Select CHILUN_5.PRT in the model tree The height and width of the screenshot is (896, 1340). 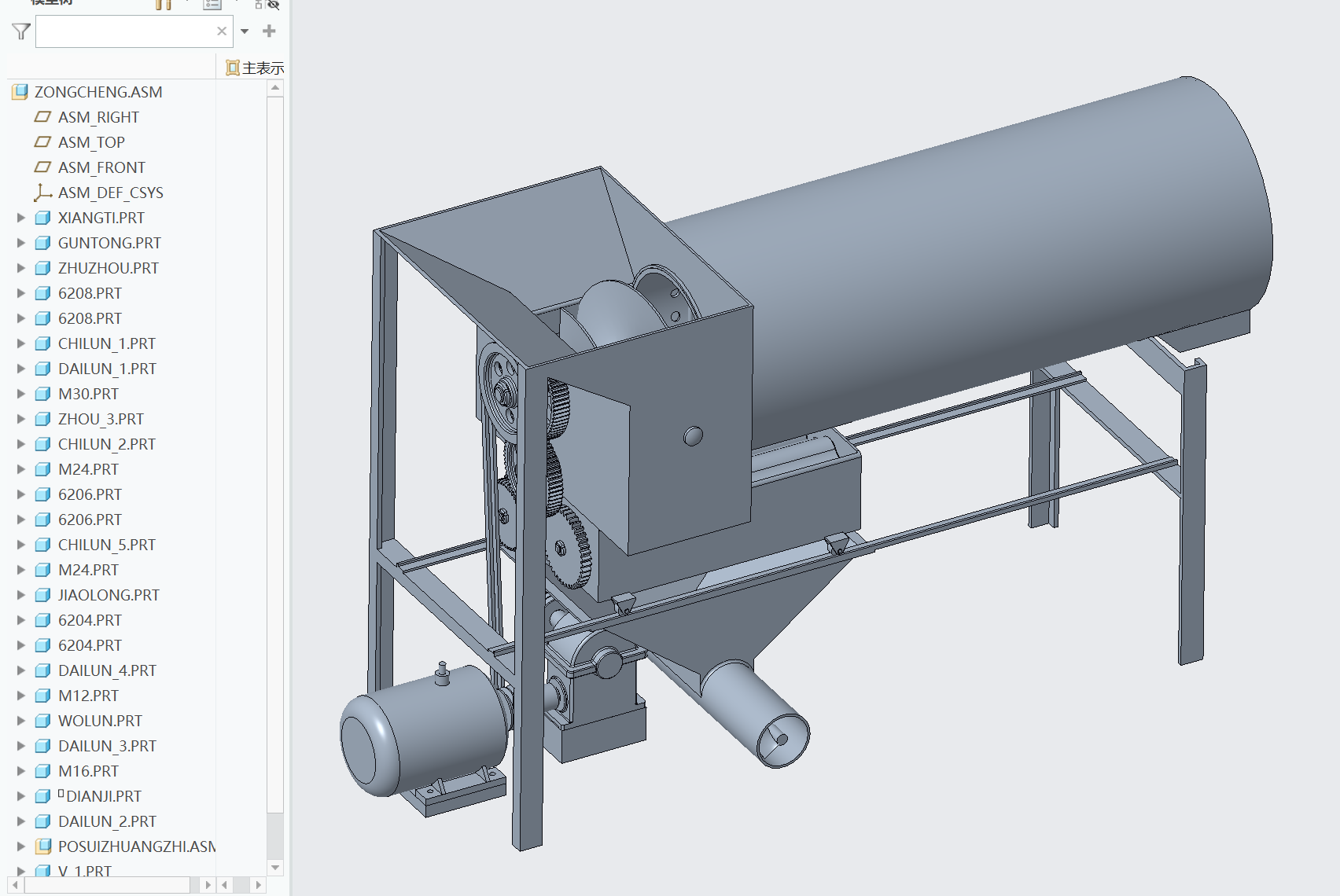pyautogui.click(x=106, y=545)
